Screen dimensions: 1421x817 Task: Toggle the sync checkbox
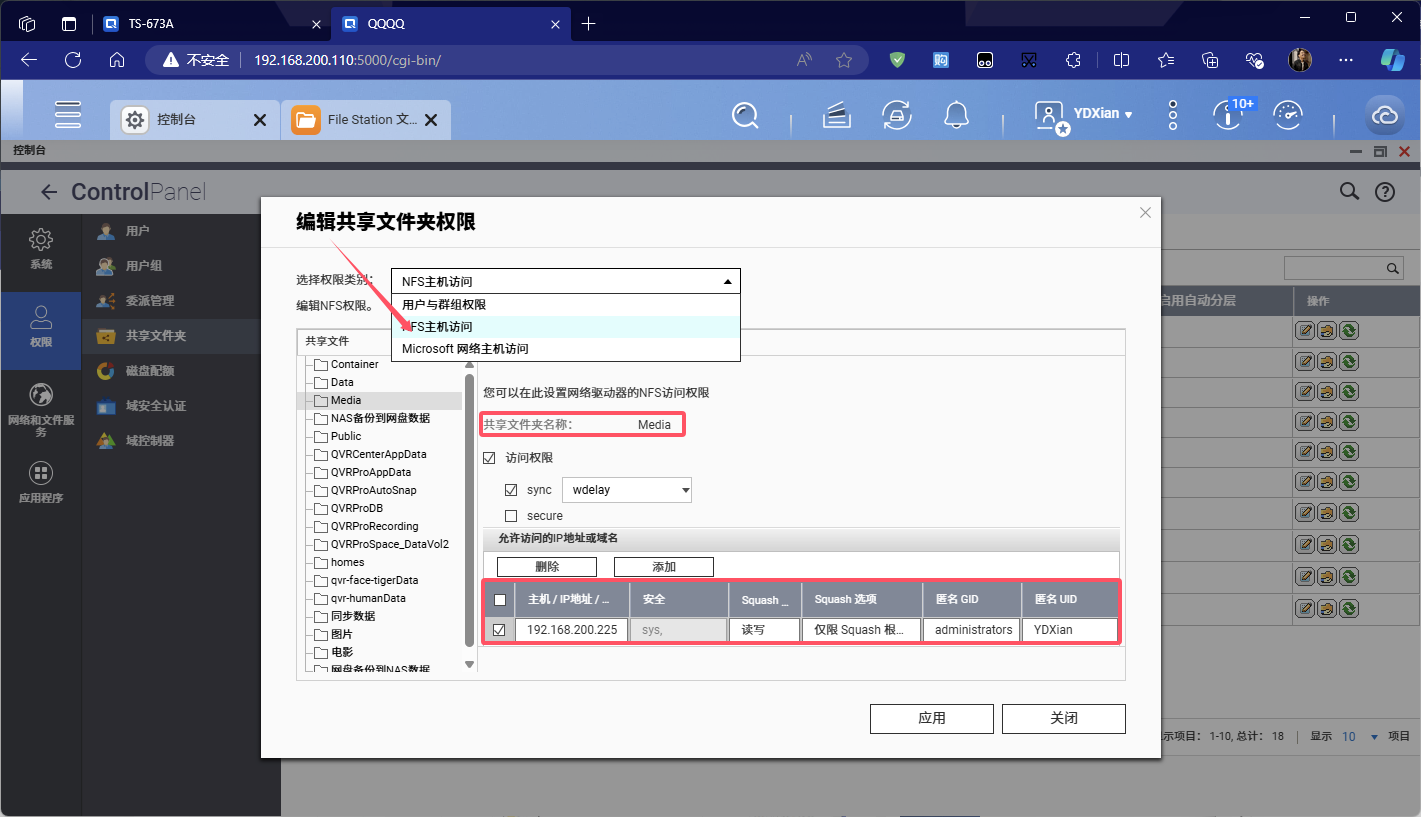(511, 490)
